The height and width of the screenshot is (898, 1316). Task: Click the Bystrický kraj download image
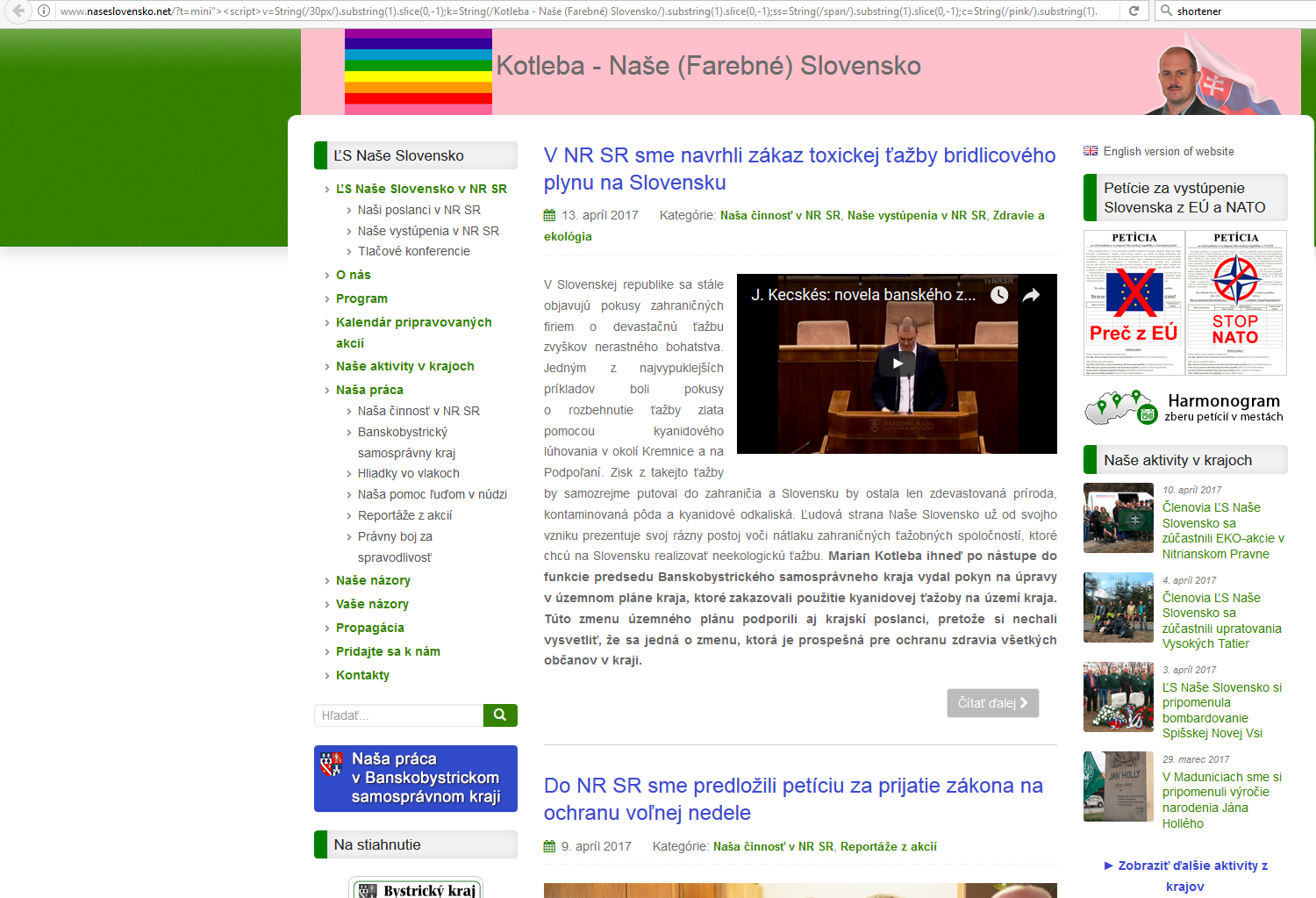(416, 887)
